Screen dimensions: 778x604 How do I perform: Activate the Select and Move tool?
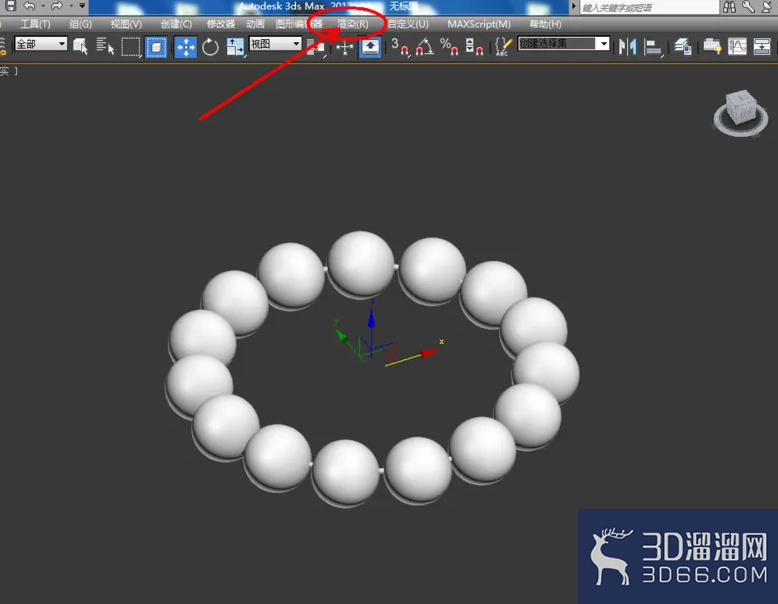coord(186,47)
